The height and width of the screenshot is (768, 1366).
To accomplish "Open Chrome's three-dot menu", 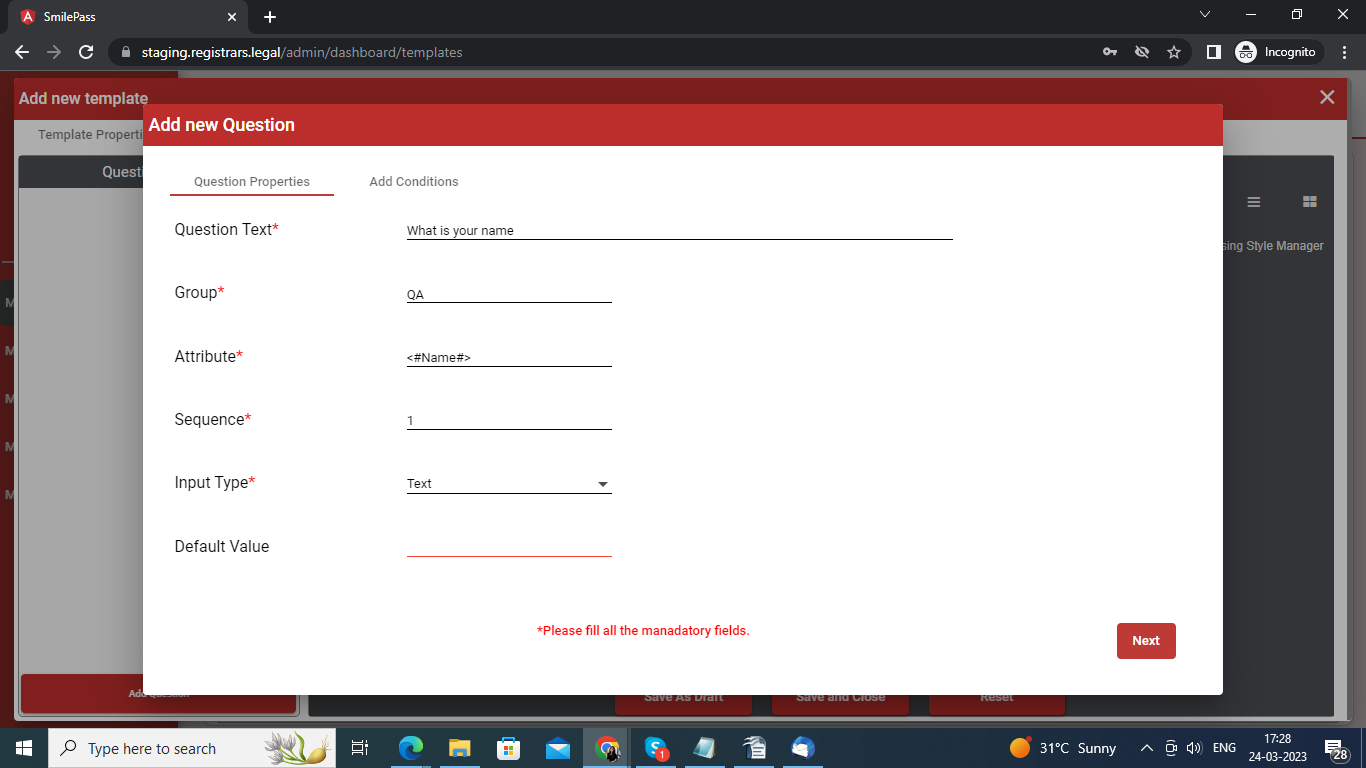I will (1345, 52).
